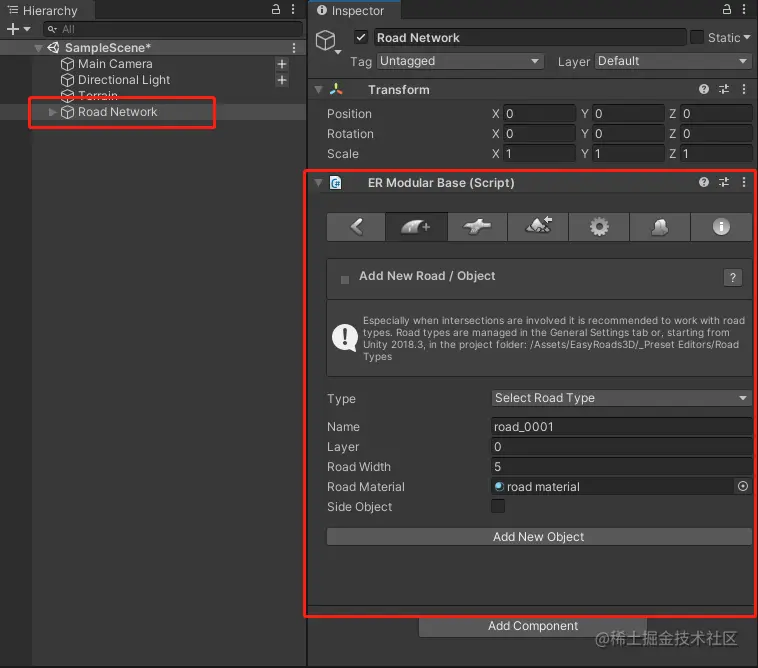The image size is (758, 668).
Task: Click the Position X field
Action: (539, 114)
